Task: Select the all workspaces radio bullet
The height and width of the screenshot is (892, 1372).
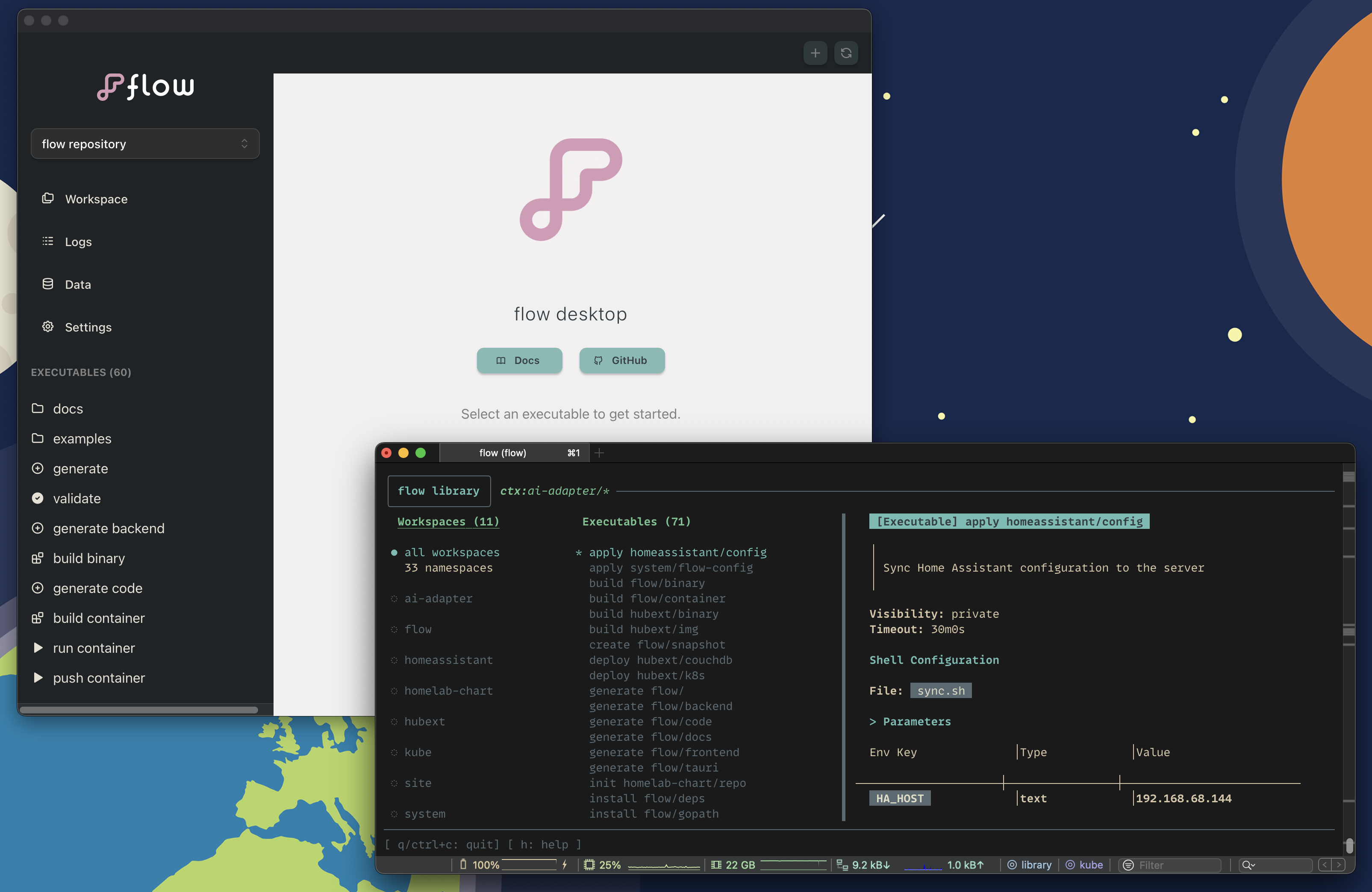Action: 395,552
